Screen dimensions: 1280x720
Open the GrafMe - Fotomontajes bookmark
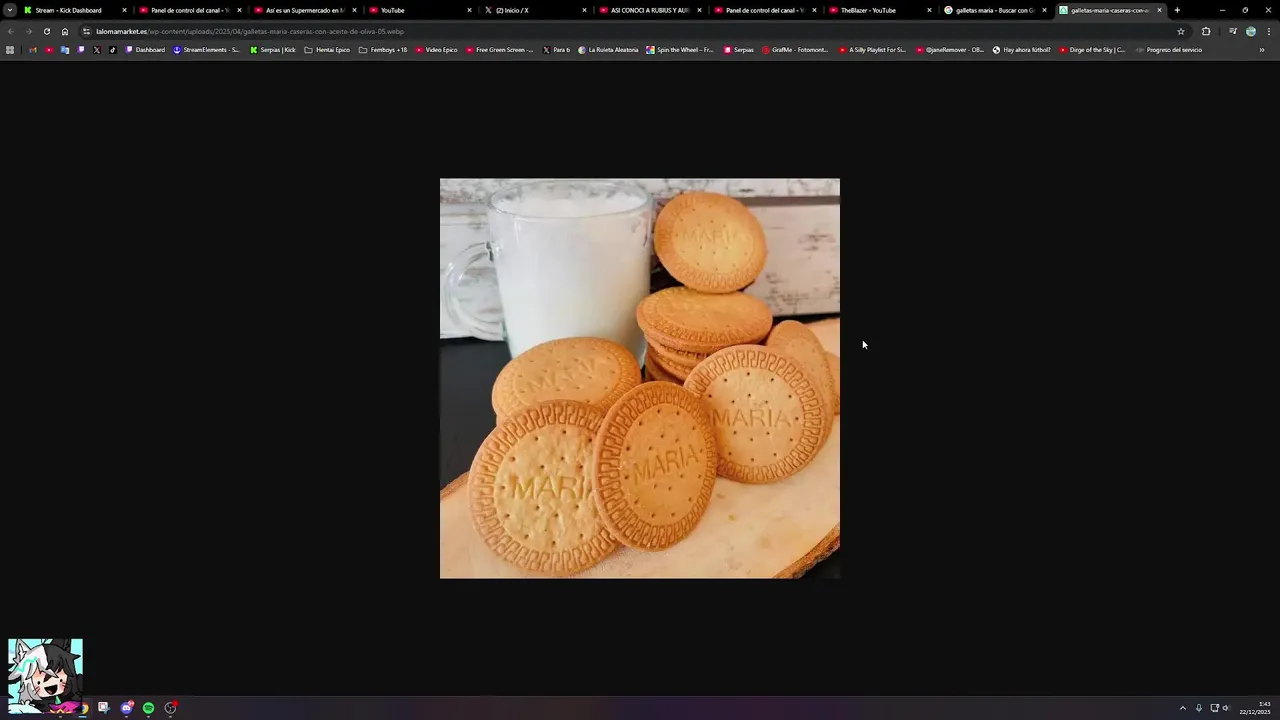pyautogui.click(x=795, y=50)
